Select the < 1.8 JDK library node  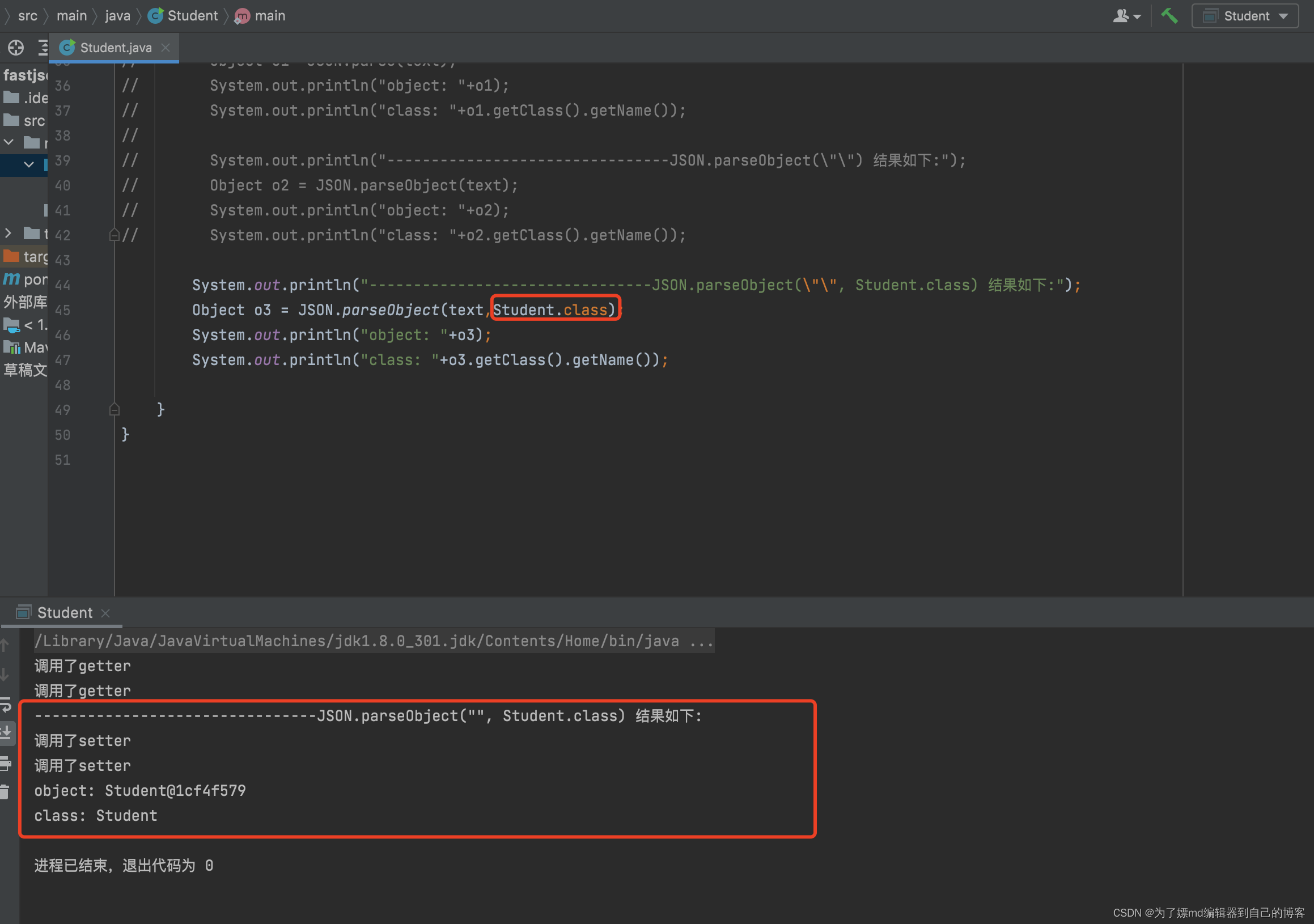coord(24,325)
